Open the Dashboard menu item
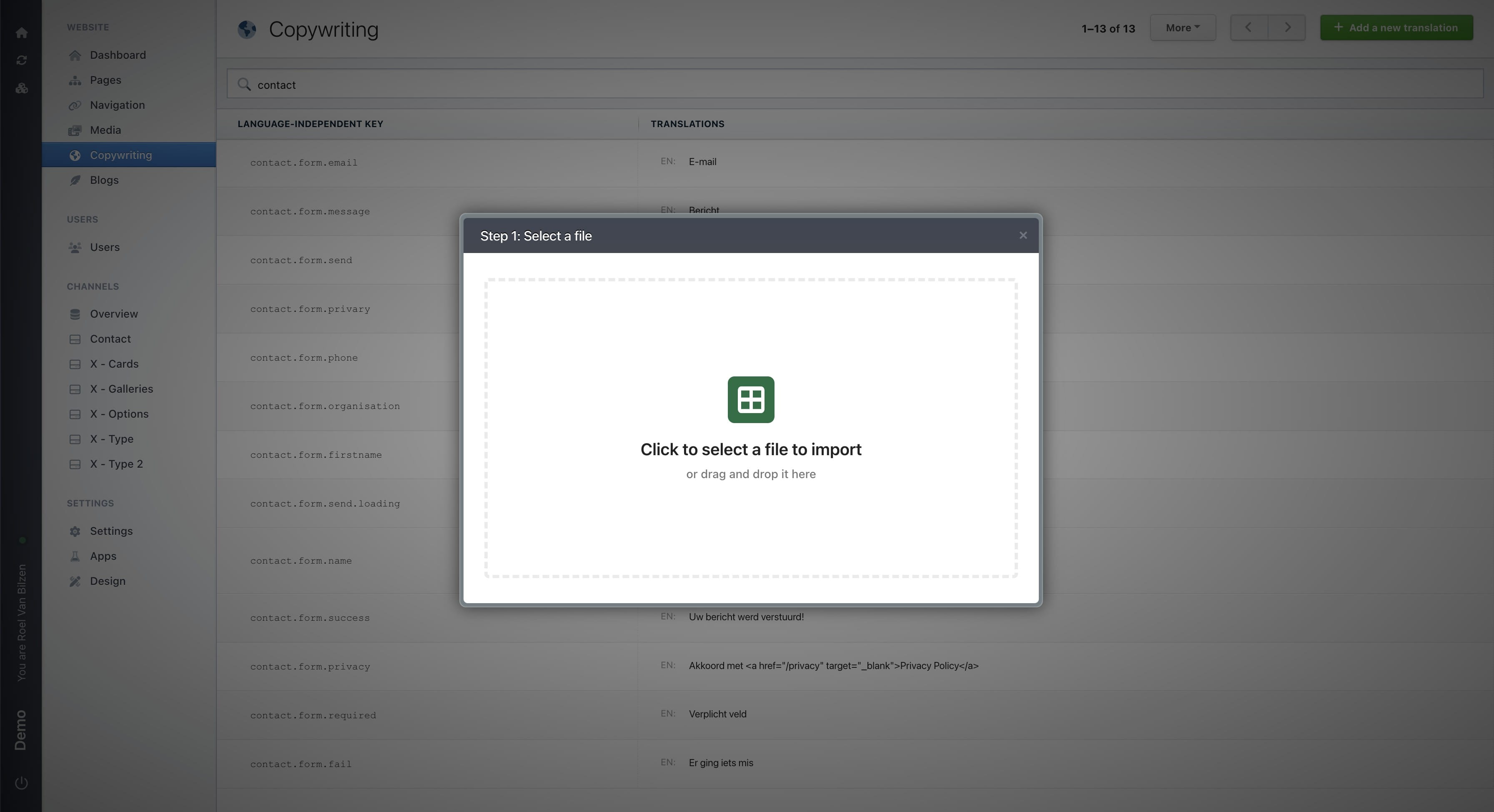Image resolution: width=1494 pixels, height=812 pixels. (117, 55)
